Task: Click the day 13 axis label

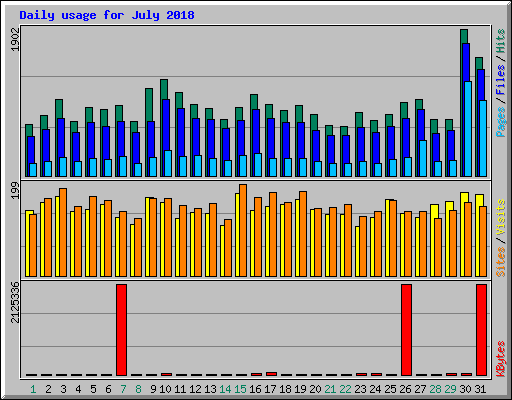Action: coord(210,389)
